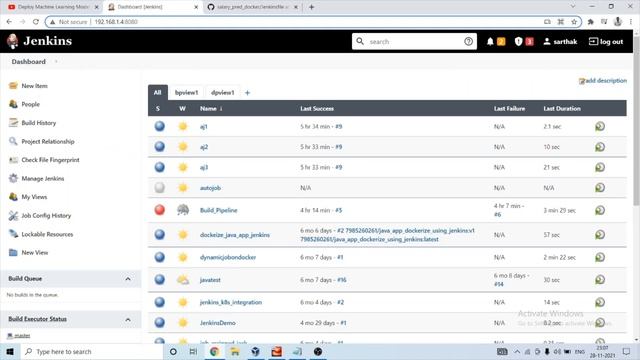View Build History

[x=39, y=123]
